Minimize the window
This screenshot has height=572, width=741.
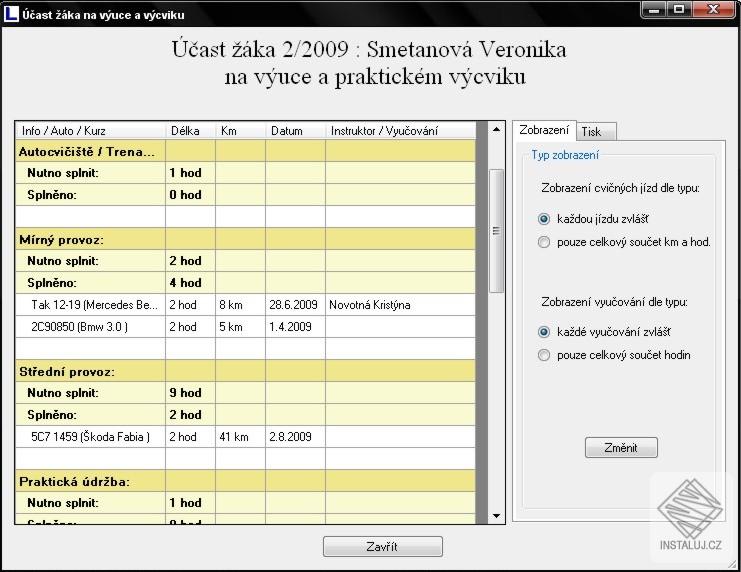(654, 9)
